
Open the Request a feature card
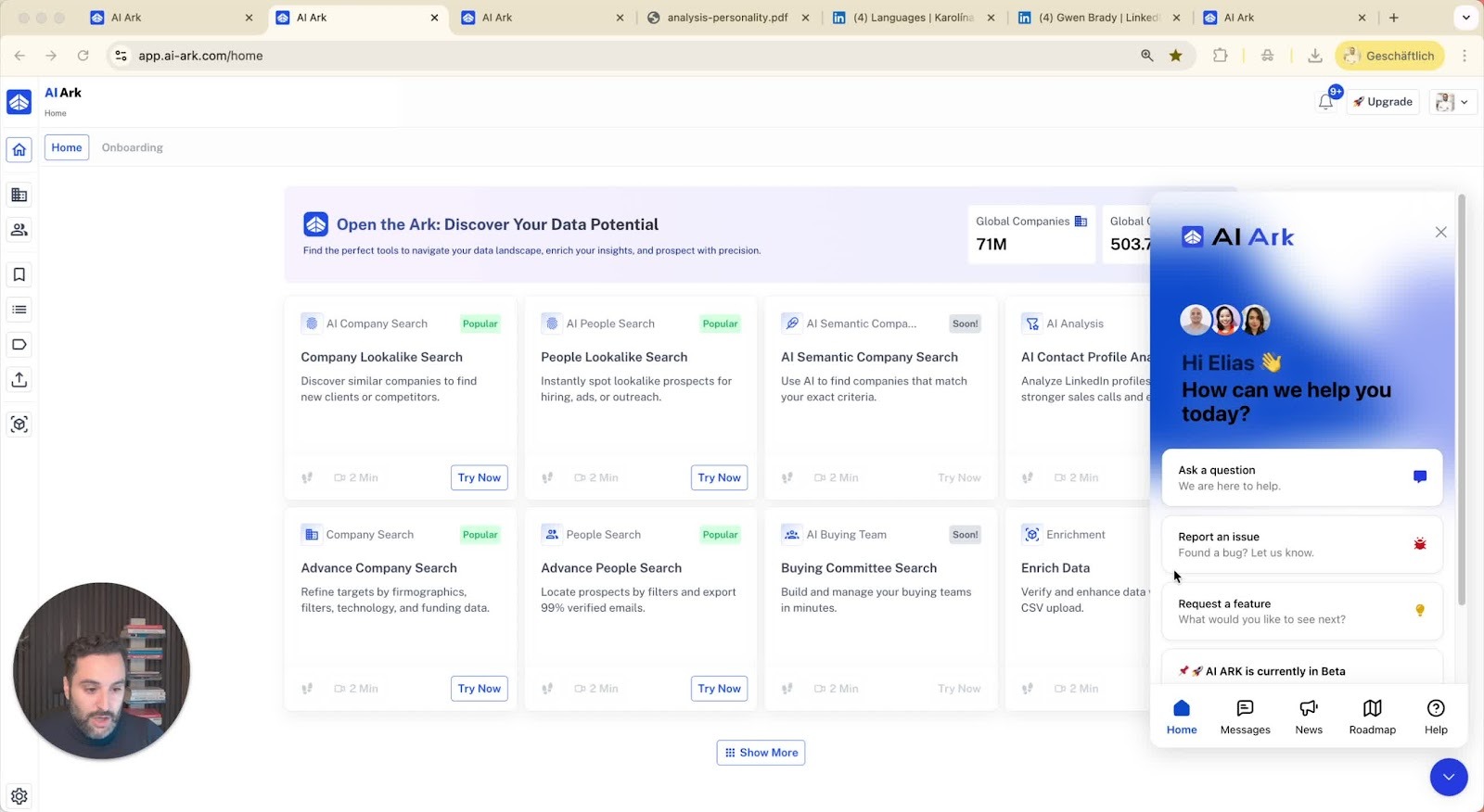click(x=1302, y=611)
